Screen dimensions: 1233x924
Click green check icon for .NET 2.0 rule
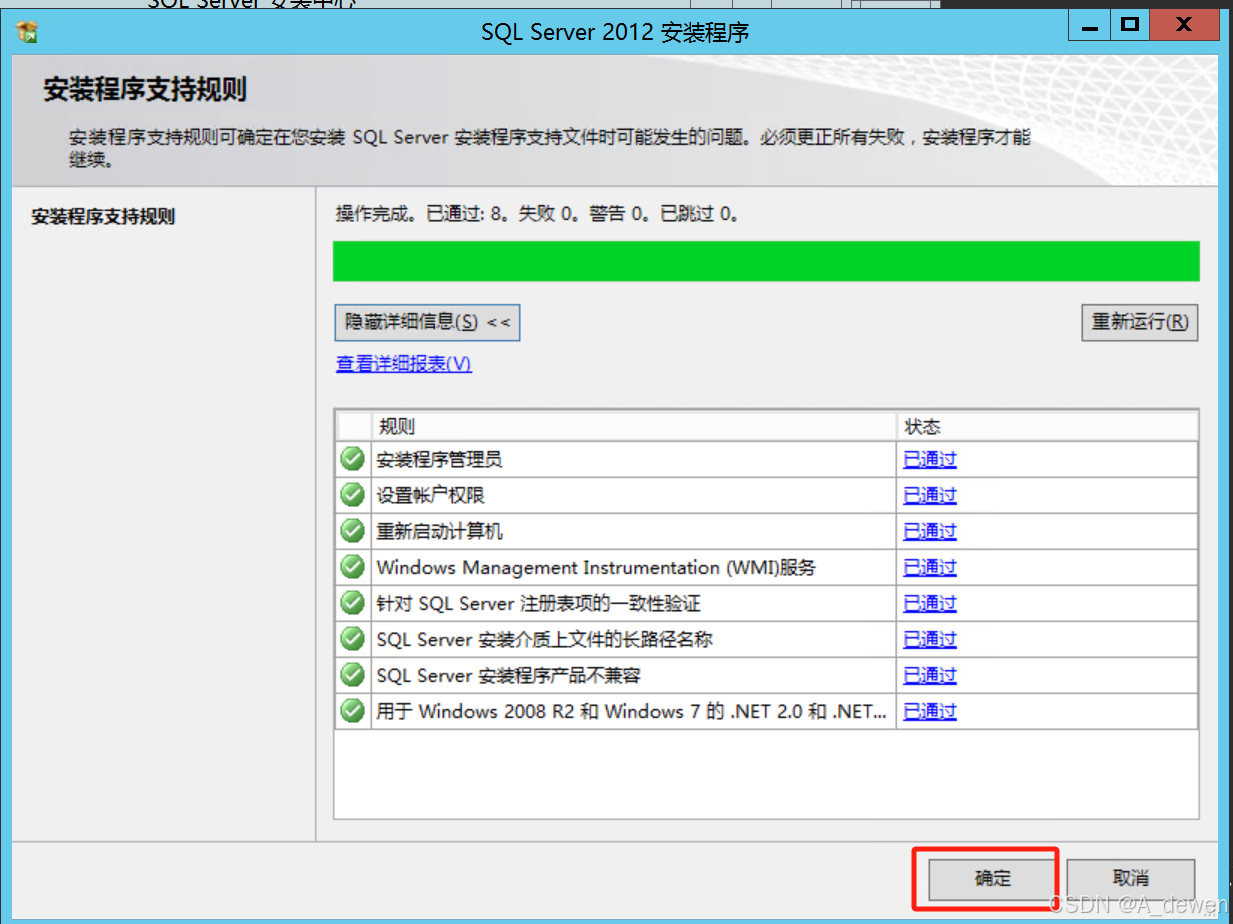pos(352,711)
